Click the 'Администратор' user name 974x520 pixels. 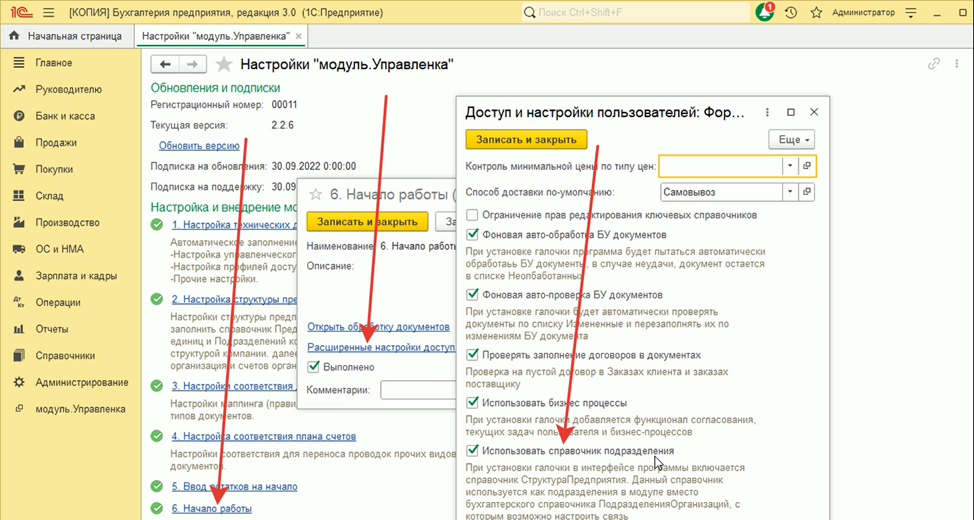(x=863, y=12)
